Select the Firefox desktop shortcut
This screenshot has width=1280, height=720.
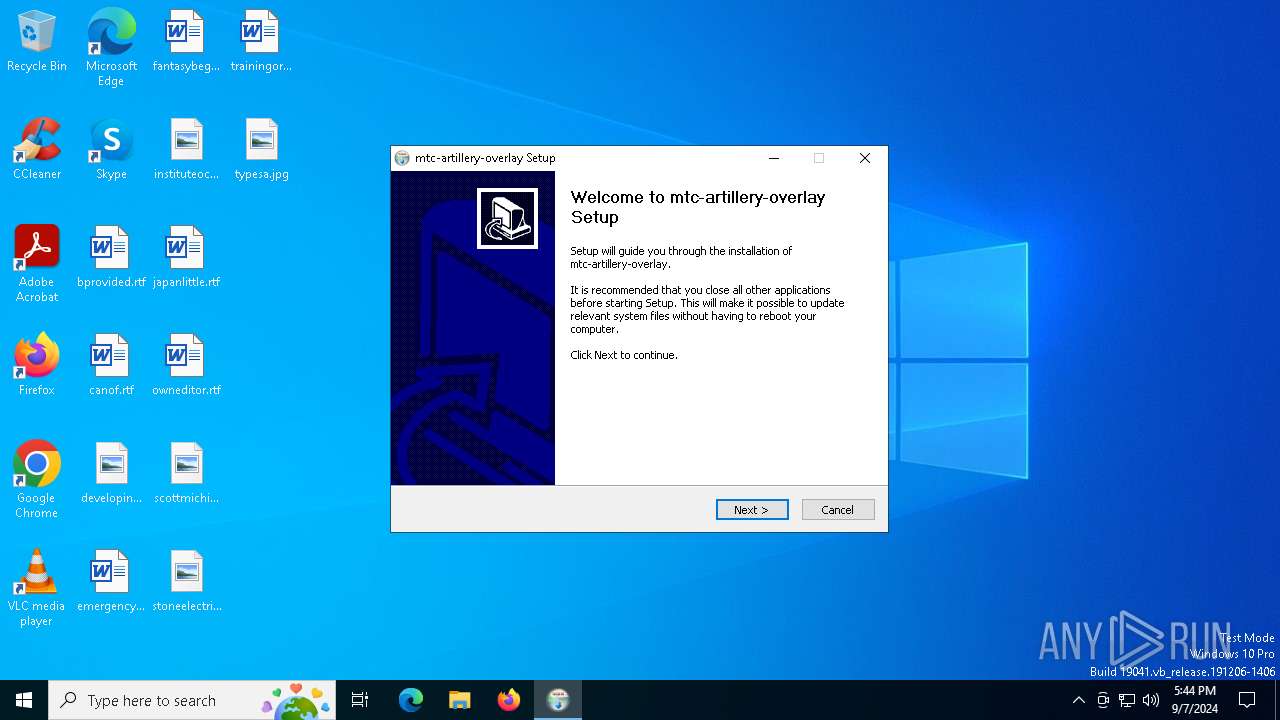click(37, 365)
